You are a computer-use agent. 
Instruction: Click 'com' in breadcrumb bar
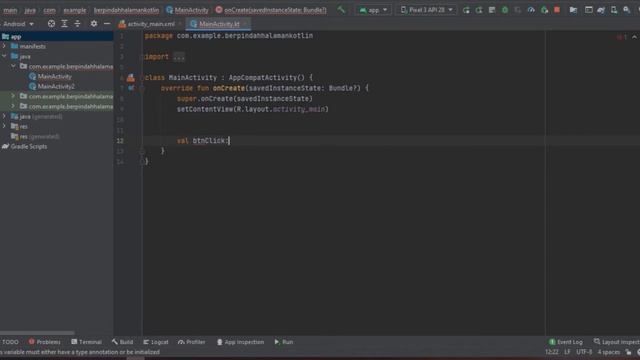pos(49,10)
